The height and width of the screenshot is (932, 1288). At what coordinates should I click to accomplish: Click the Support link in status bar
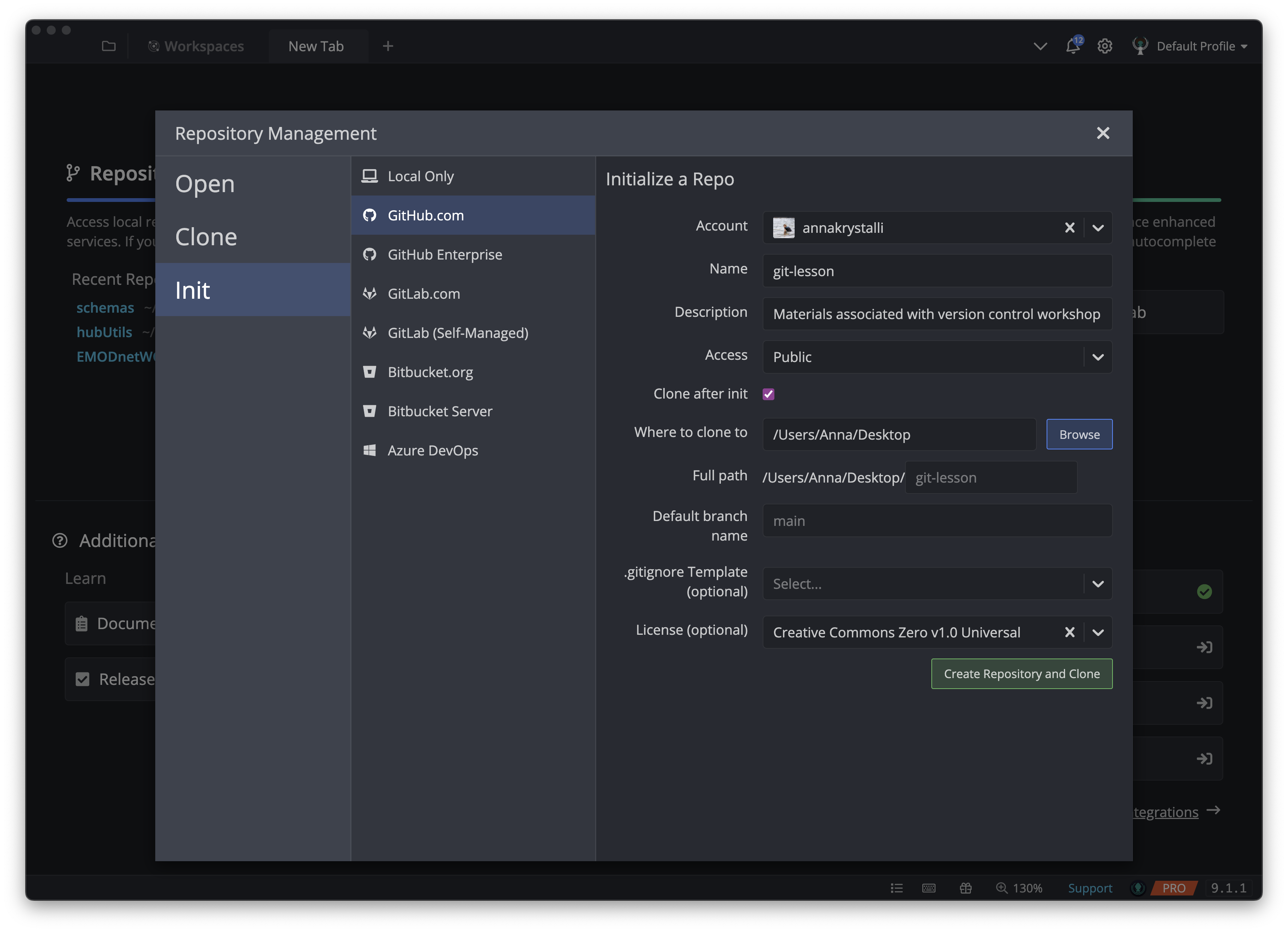point(1090,888)
